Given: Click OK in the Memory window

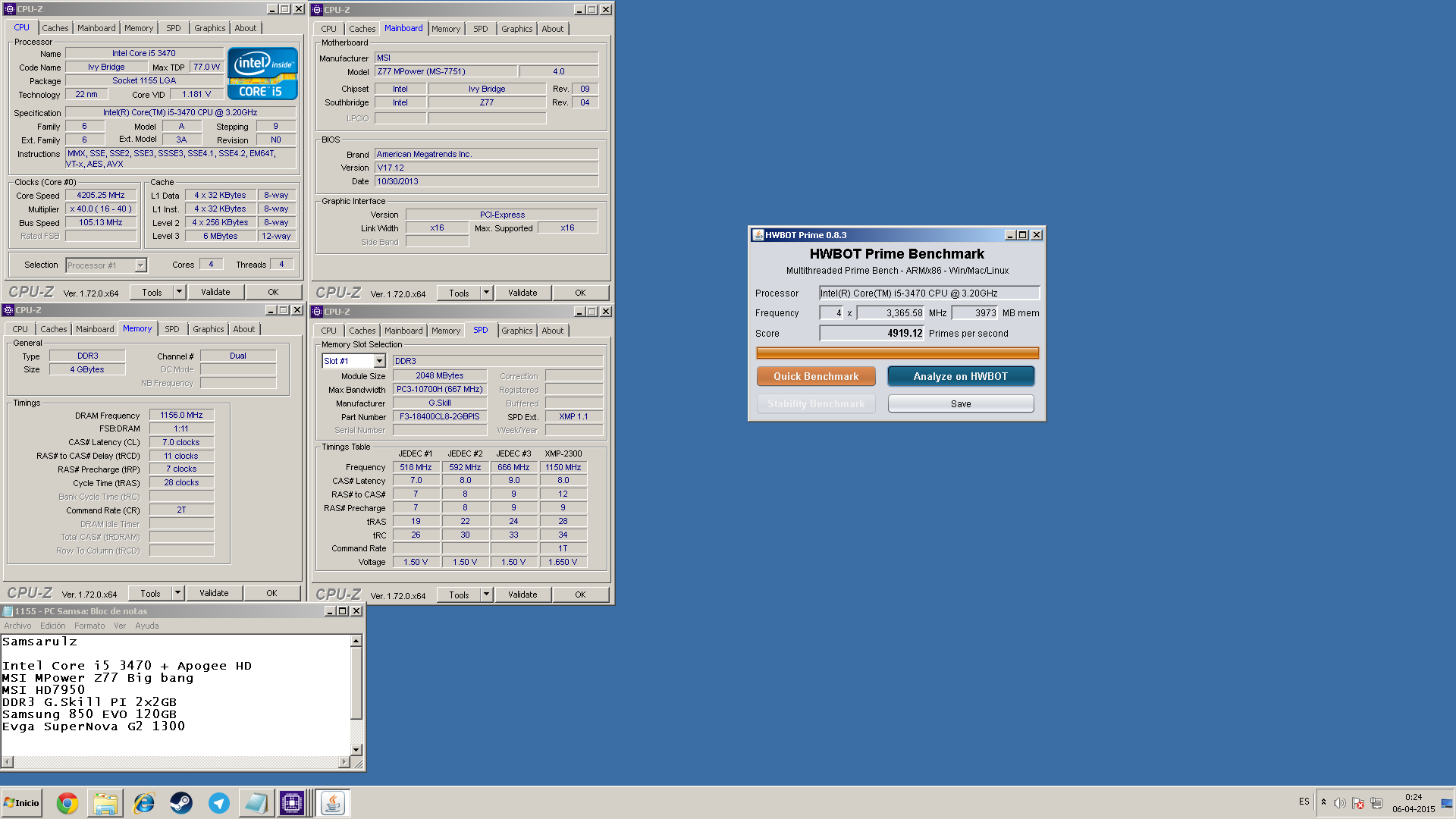Looking at the screenshot, I should (x=271, y=593).
